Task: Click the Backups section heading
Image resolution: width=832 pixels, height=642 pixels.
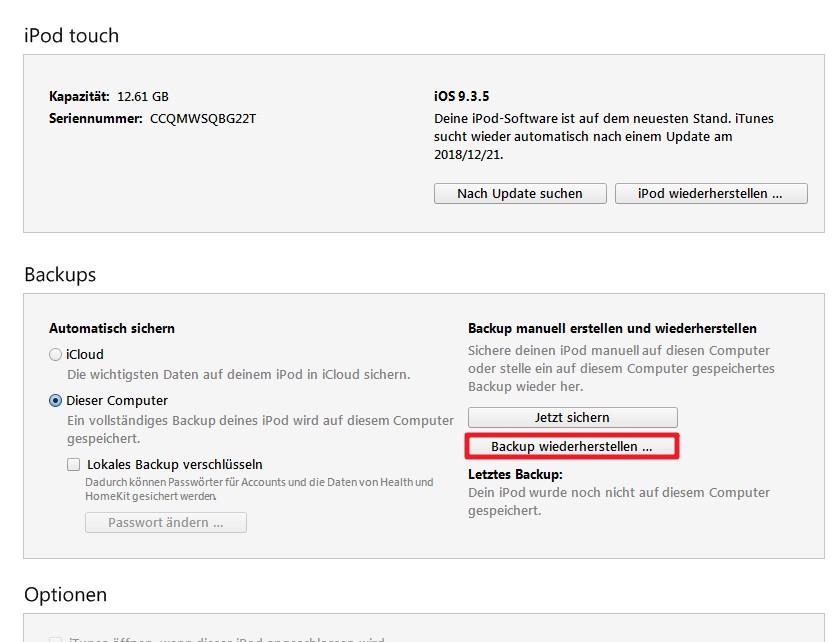Action: (x=60, y=275)
